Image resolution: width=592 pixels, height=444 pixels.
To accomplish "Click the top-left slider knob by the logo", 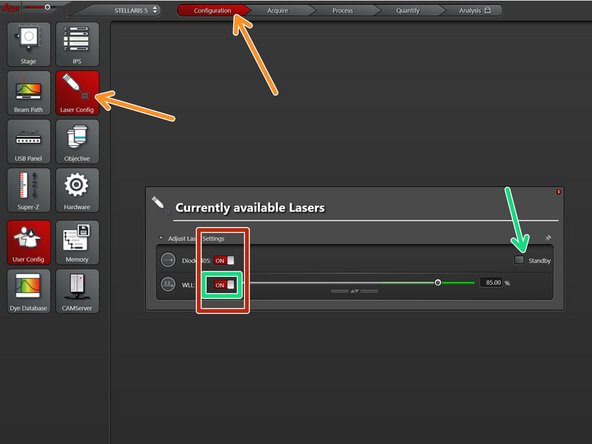I will (x=47, y=7).
